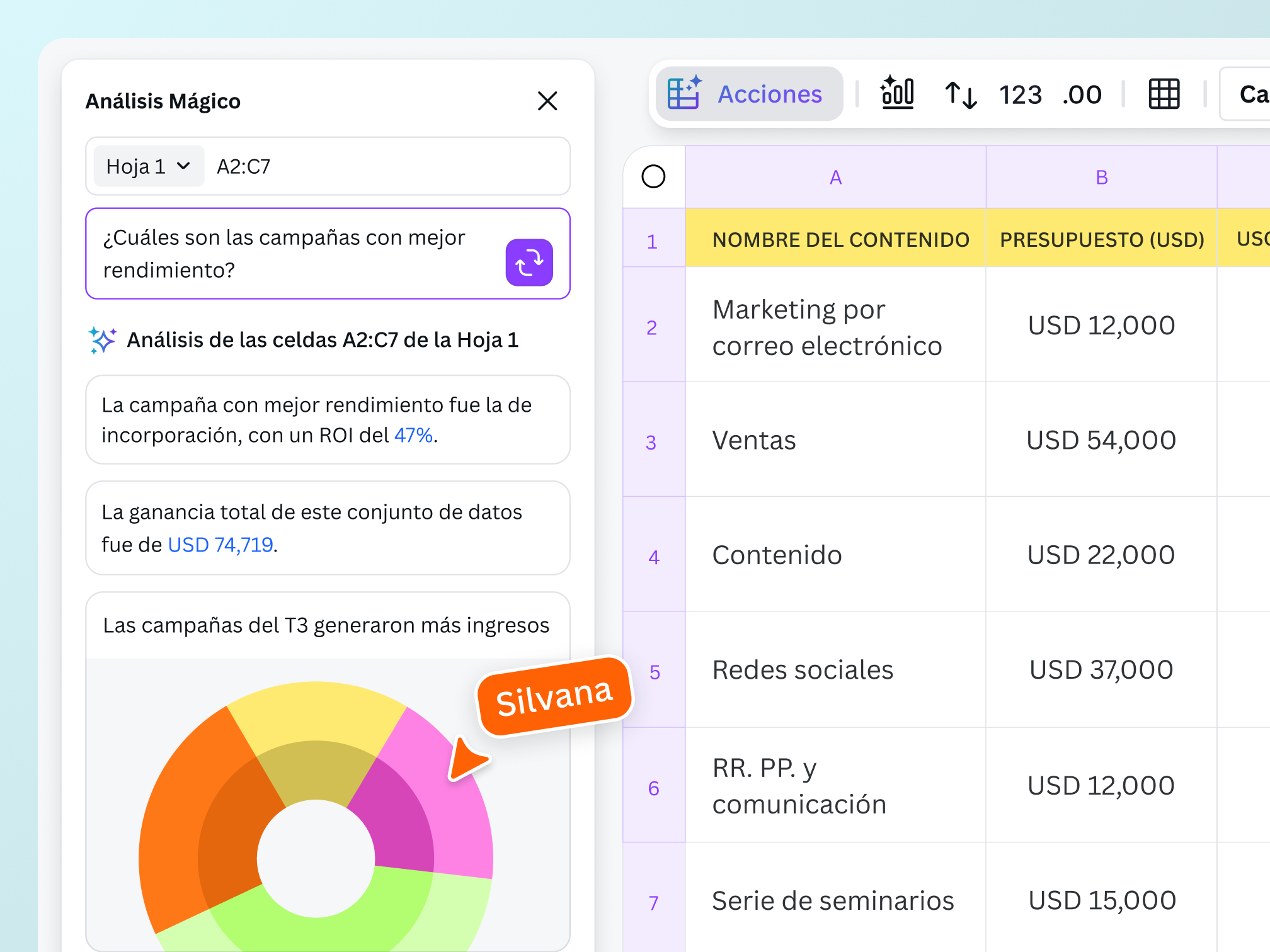Click the magic sparkle analysis icon

point(102,341)
